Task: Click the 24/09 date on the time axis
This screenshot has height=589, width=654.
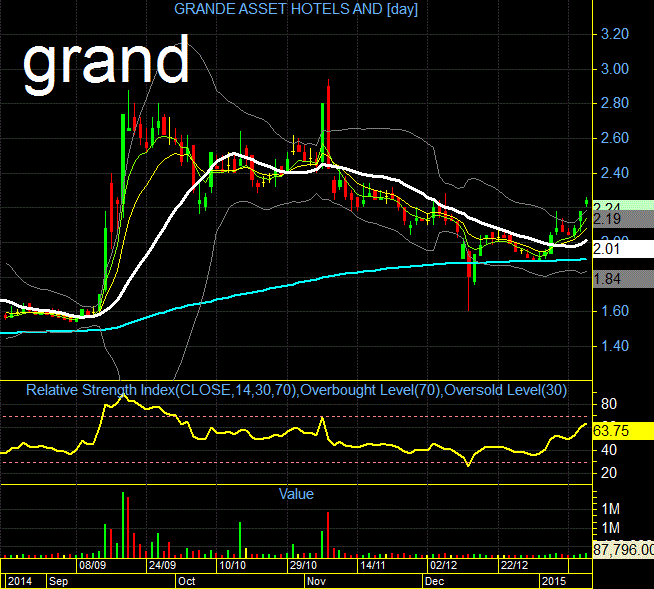Action: point(162,566)
